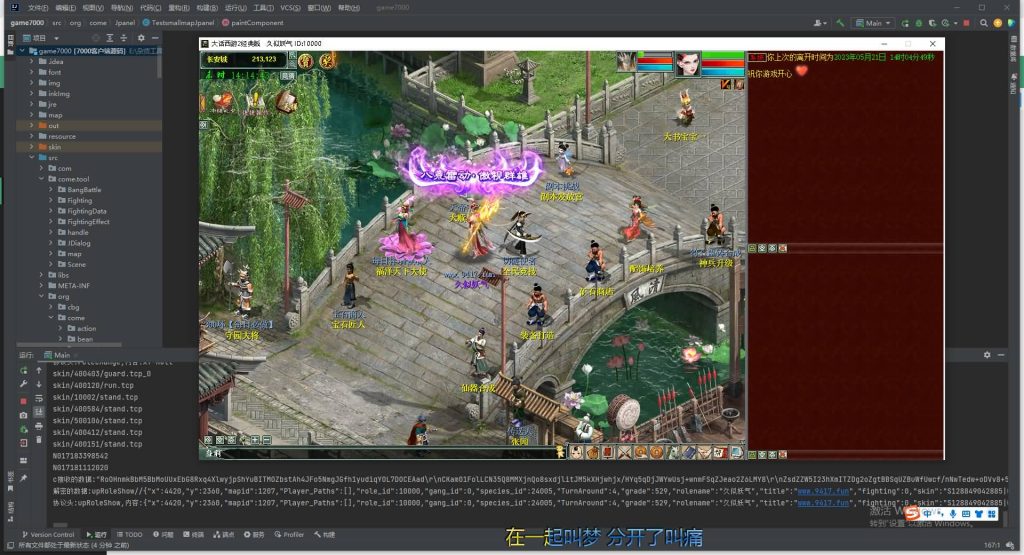
Task: Click the red Stop button in Run panel
Action: [23, 400]
